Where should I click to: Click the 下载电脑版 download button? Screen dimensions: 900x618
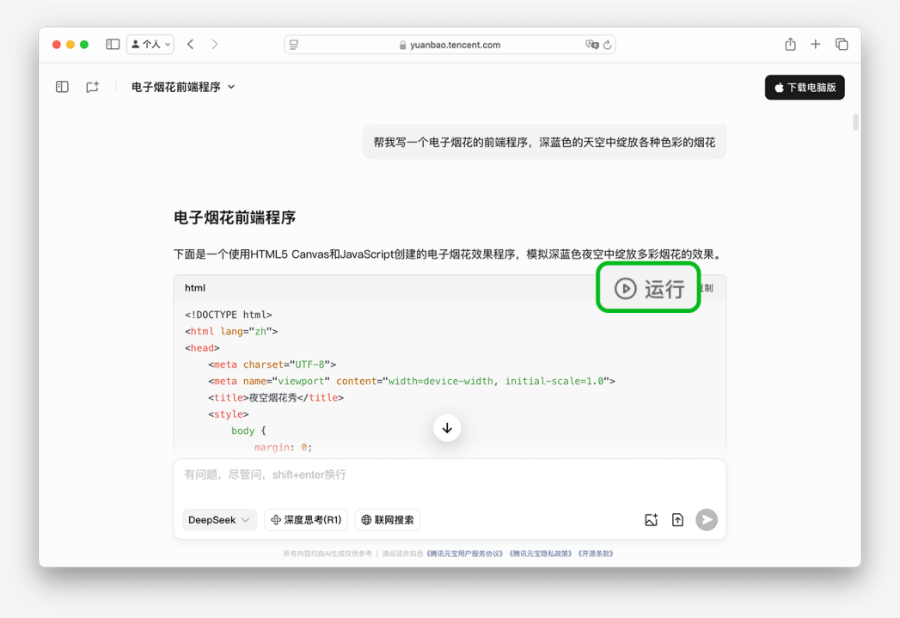(804, 87)
